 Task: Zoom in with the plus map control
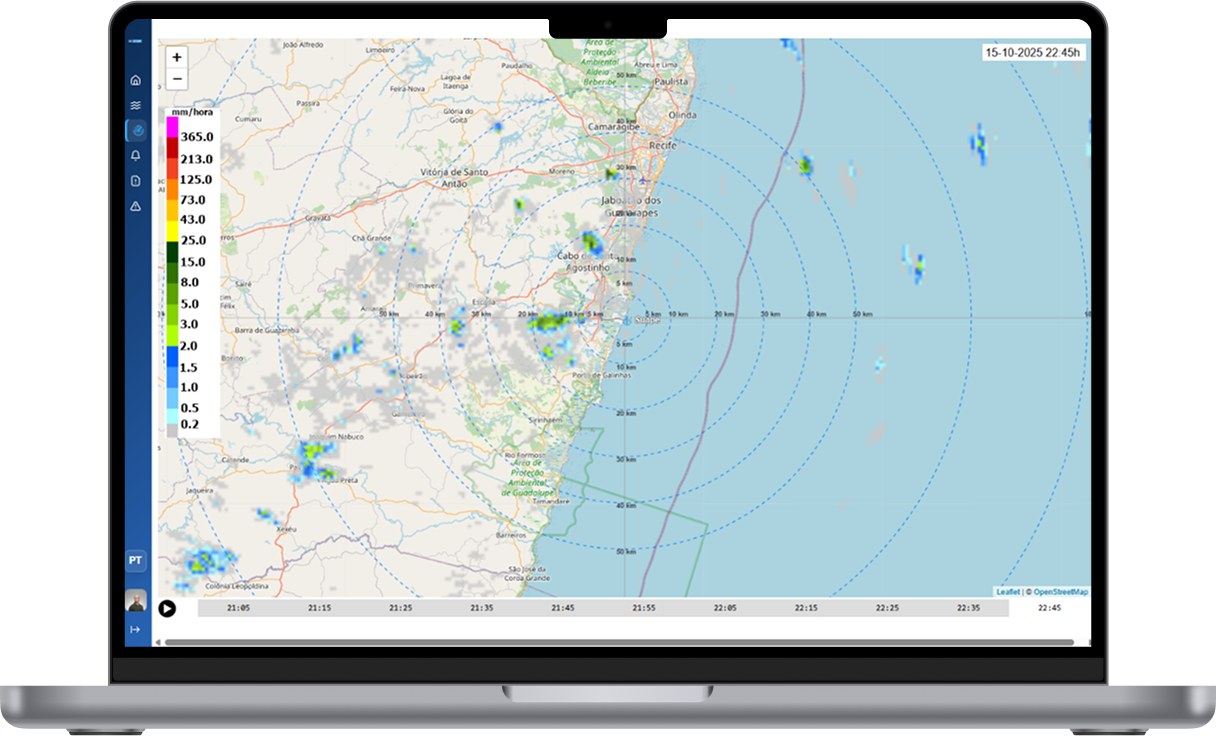tap(176, 57)
